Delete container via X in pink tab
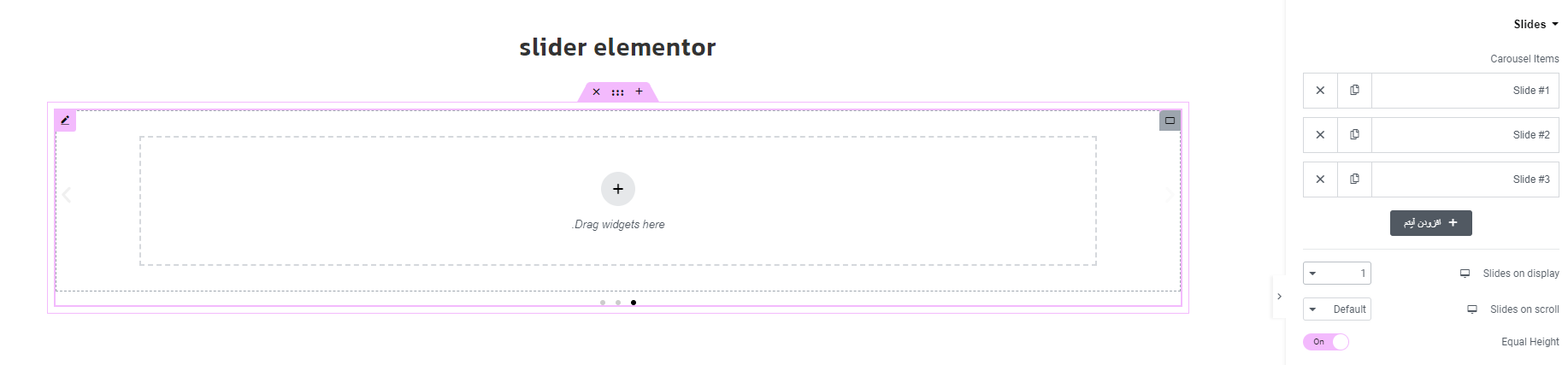This screenshot has height=365, width=1568. click(x=597, y=92)
